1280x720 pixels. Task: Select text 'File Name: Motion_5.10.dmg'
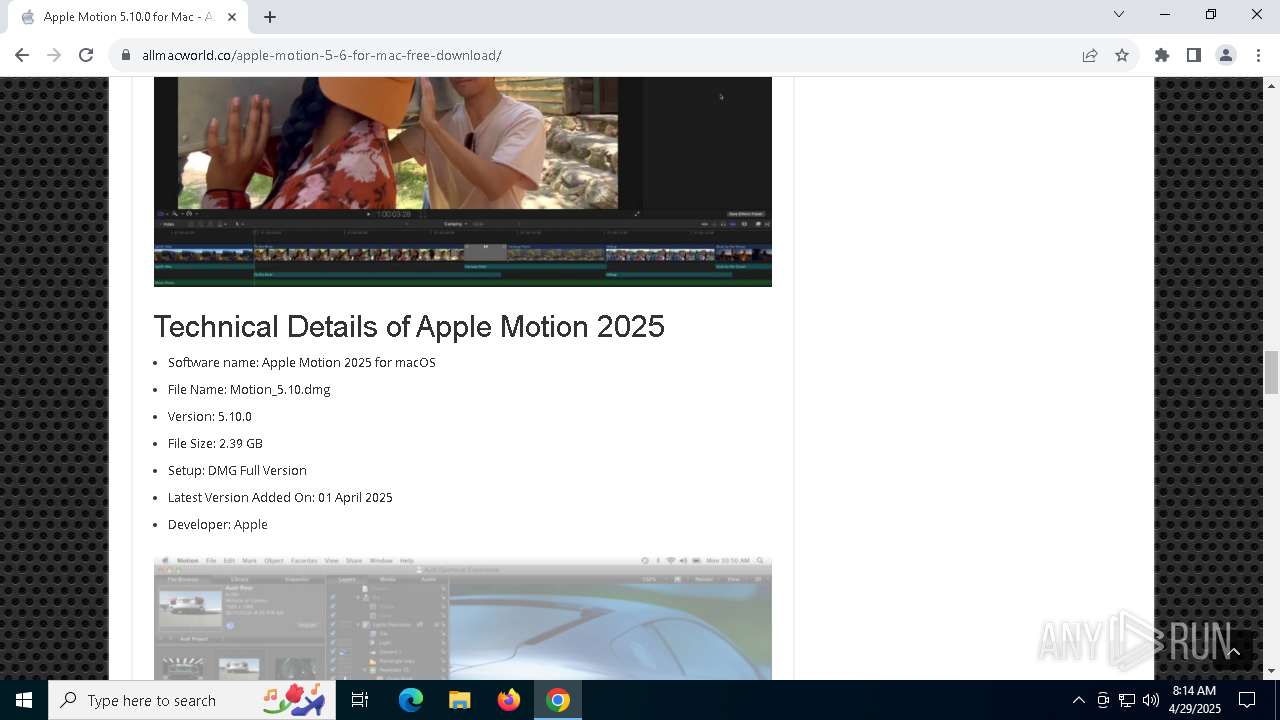click(249, 389)
